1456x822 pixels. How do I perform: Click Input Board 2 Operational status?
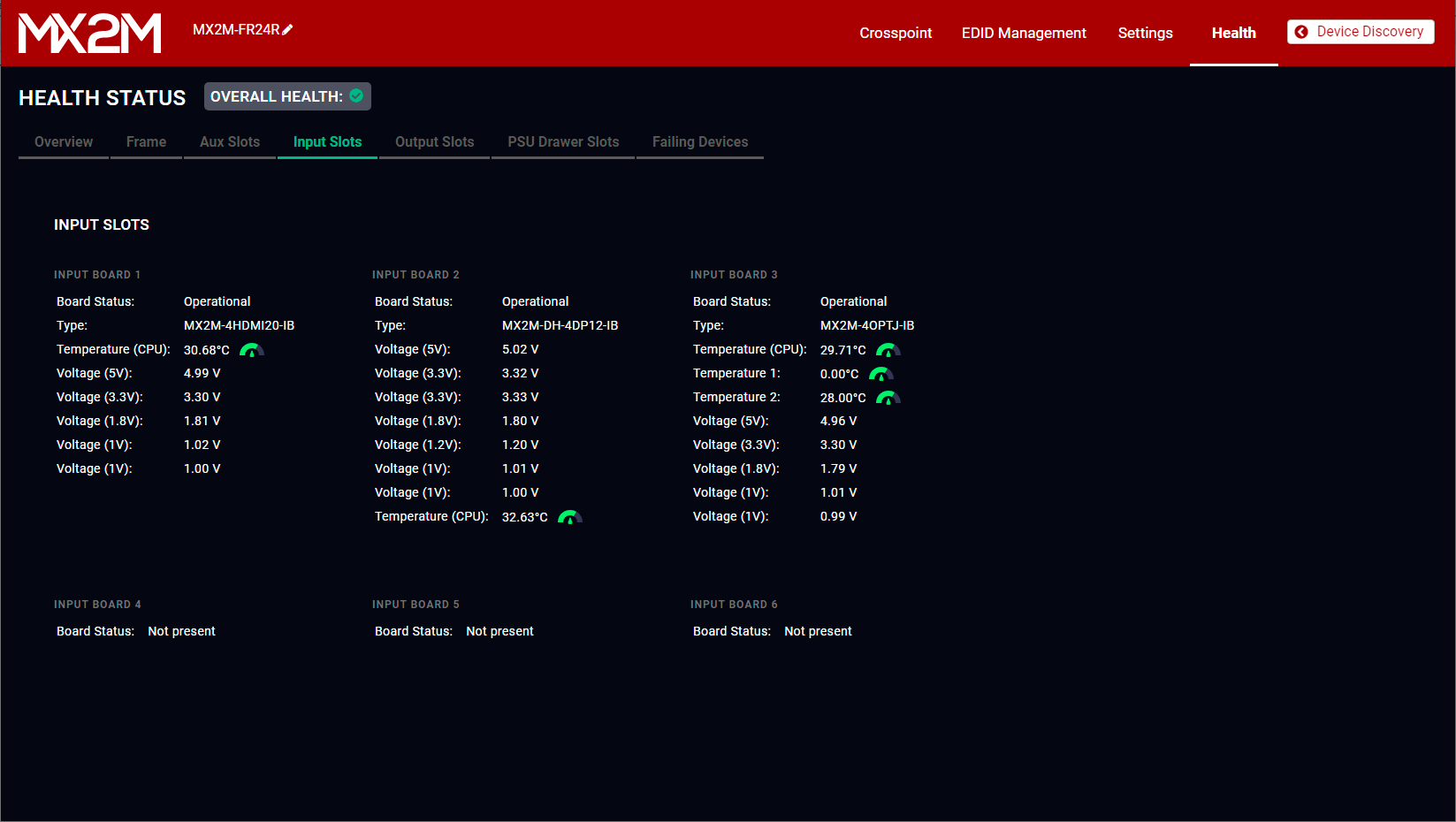535,301
